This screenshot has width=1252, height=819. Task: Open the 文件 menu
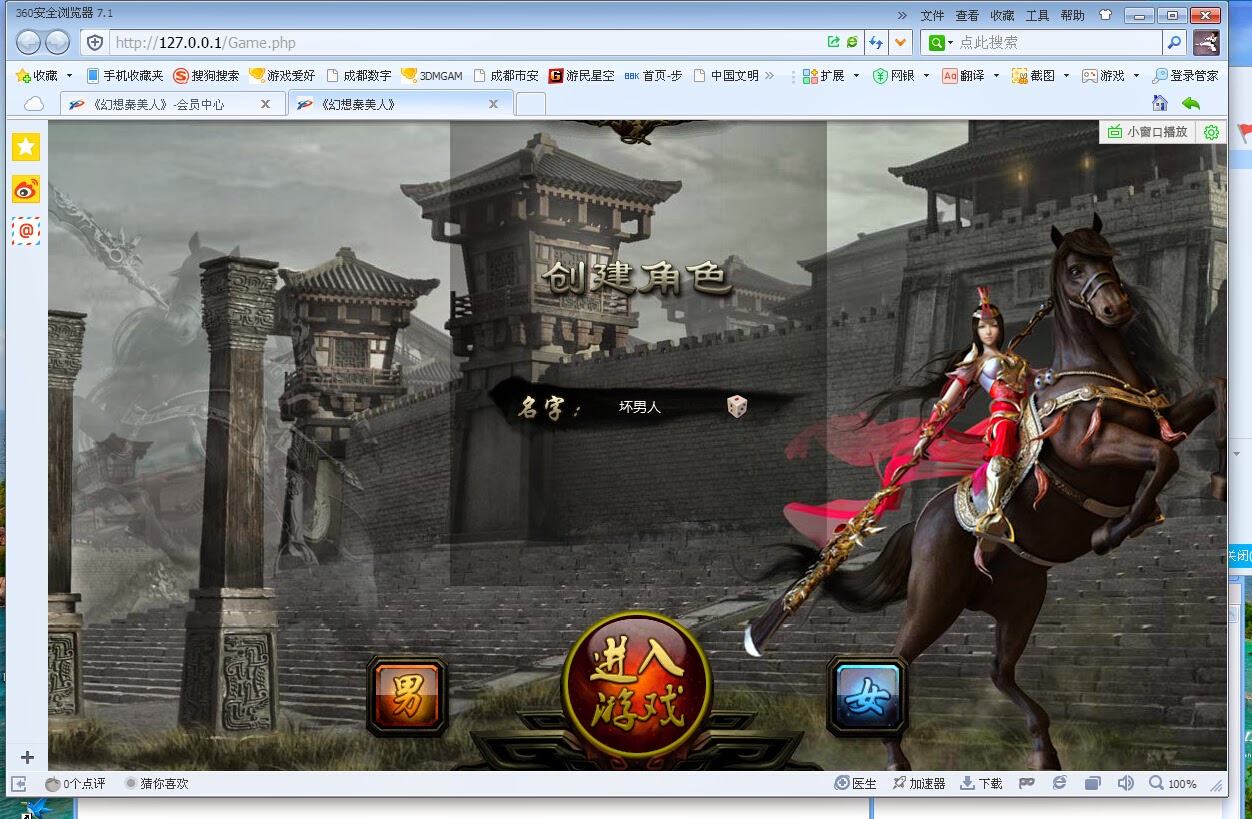pos(932,15)
